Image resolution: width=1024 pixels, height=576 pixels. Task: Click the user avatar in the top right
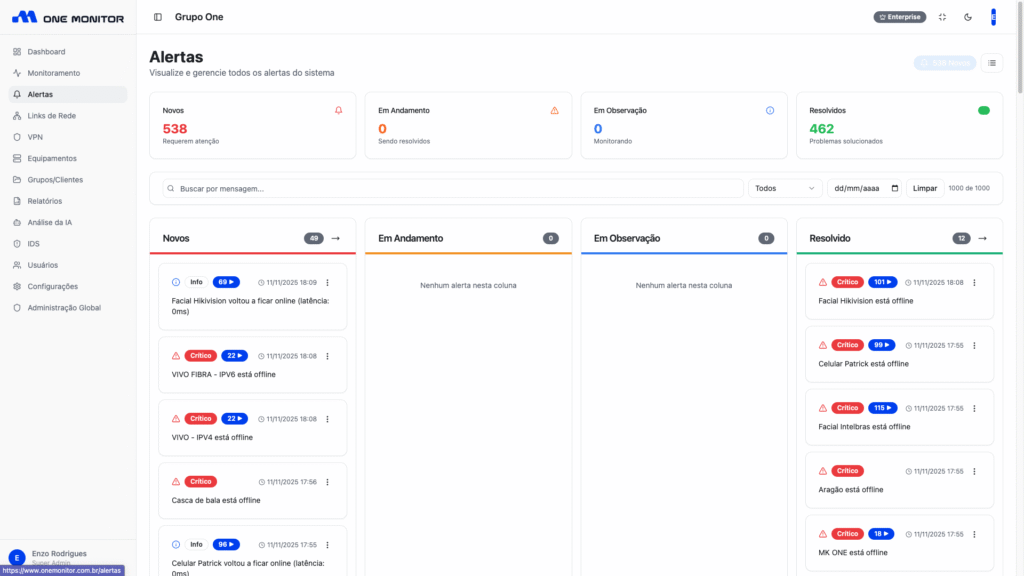coord(993,17)
